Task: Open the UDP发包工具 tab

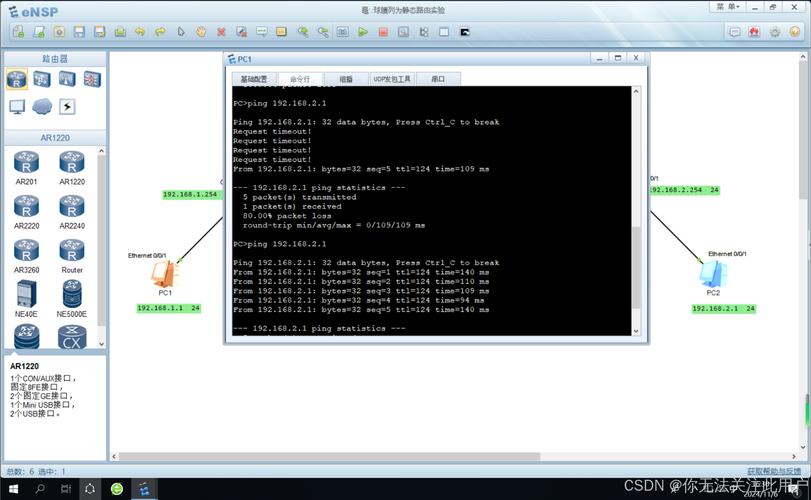Action: (391, 78)
